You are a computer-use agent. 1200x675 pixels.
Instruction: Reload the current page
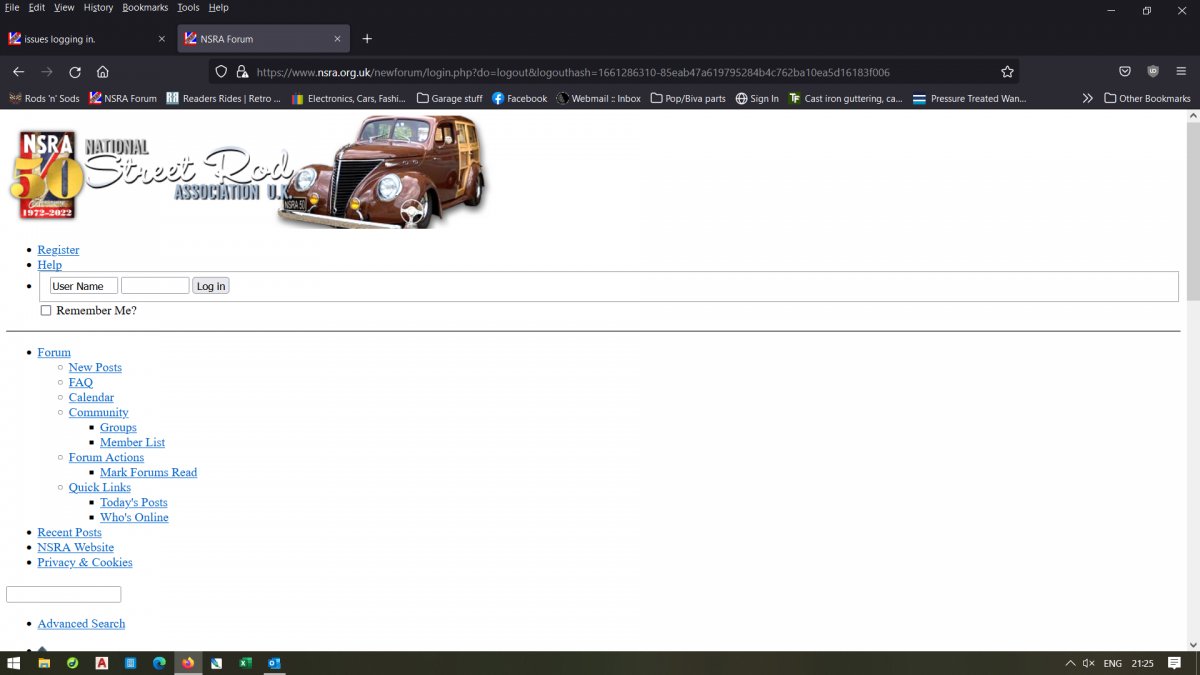[74, 72]
